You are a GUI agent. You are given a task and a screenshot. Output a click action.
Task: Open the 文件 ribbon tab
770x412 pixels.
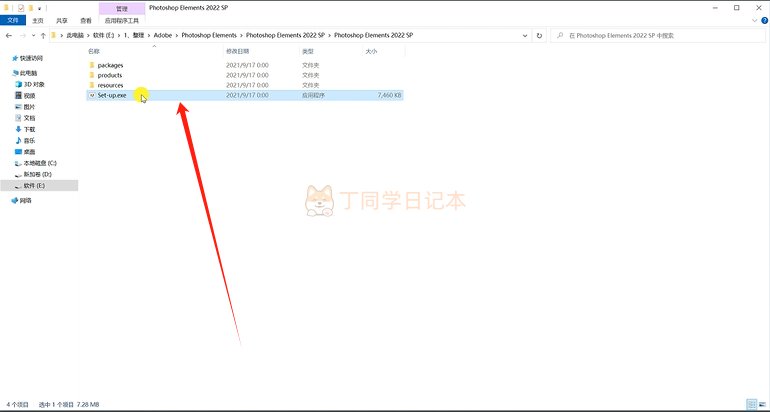(x=13, y=21)
